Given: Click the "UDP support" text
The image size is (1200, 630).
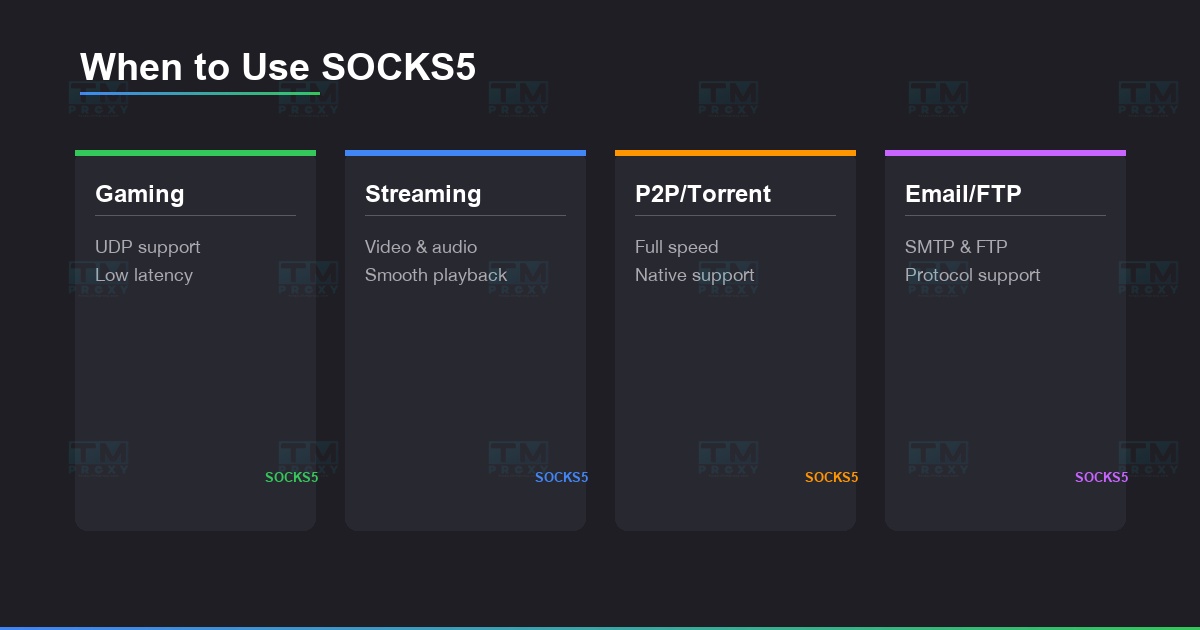Looking at the screenshot, I should pos(147,247).
